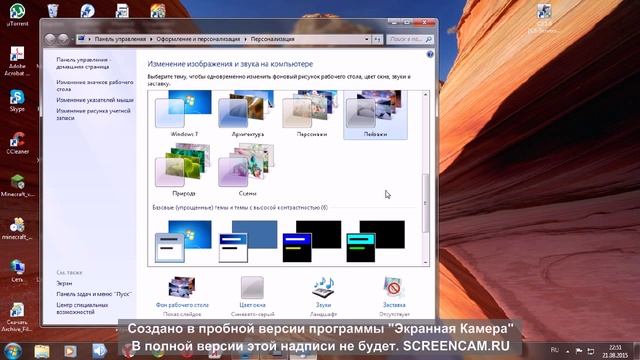640x360 pixels.
Task: Select the classic theme with plain blue background
Action: click(x=248, y=241)
